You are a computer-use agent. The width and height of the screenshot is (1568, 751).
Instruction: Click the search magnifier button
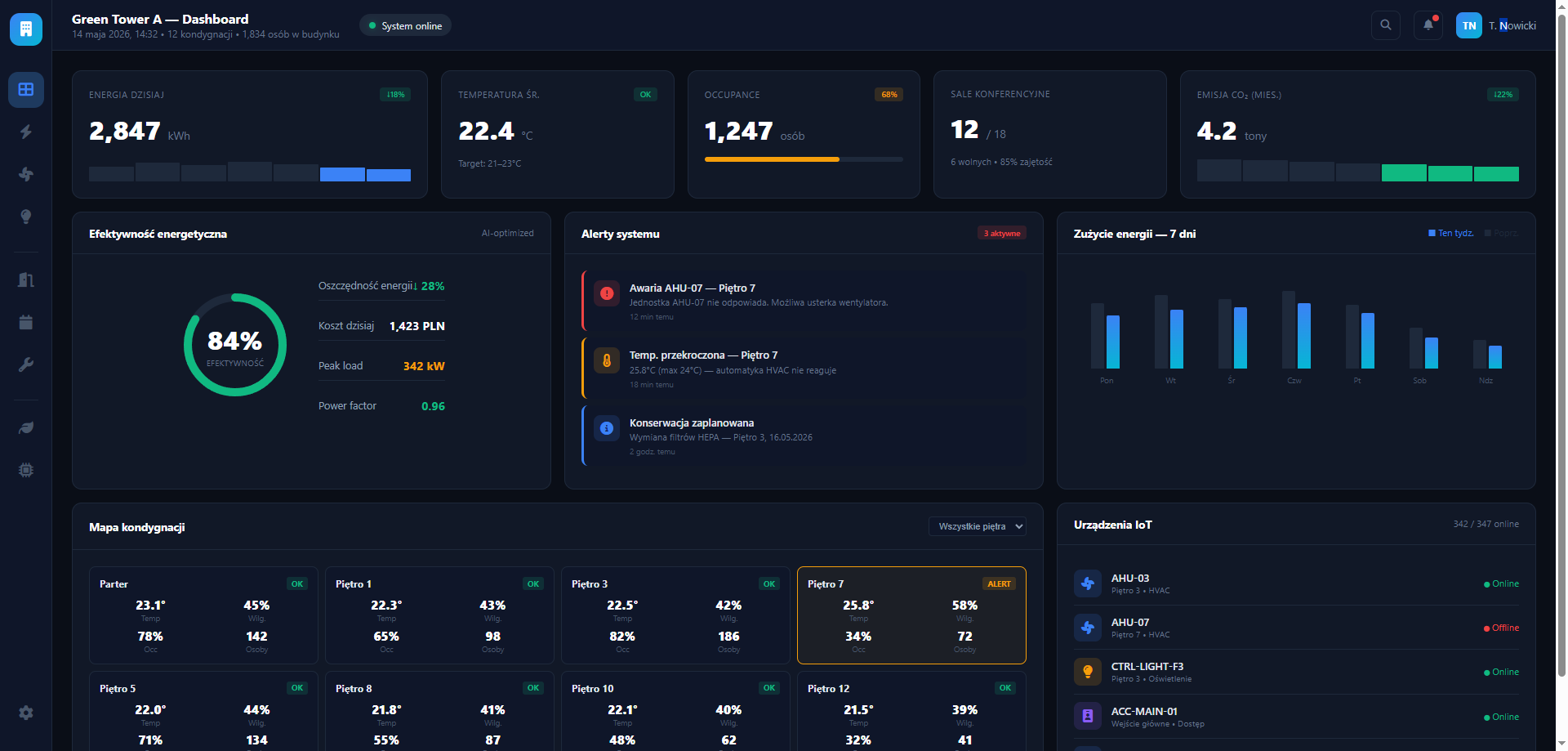point(1386,25)
